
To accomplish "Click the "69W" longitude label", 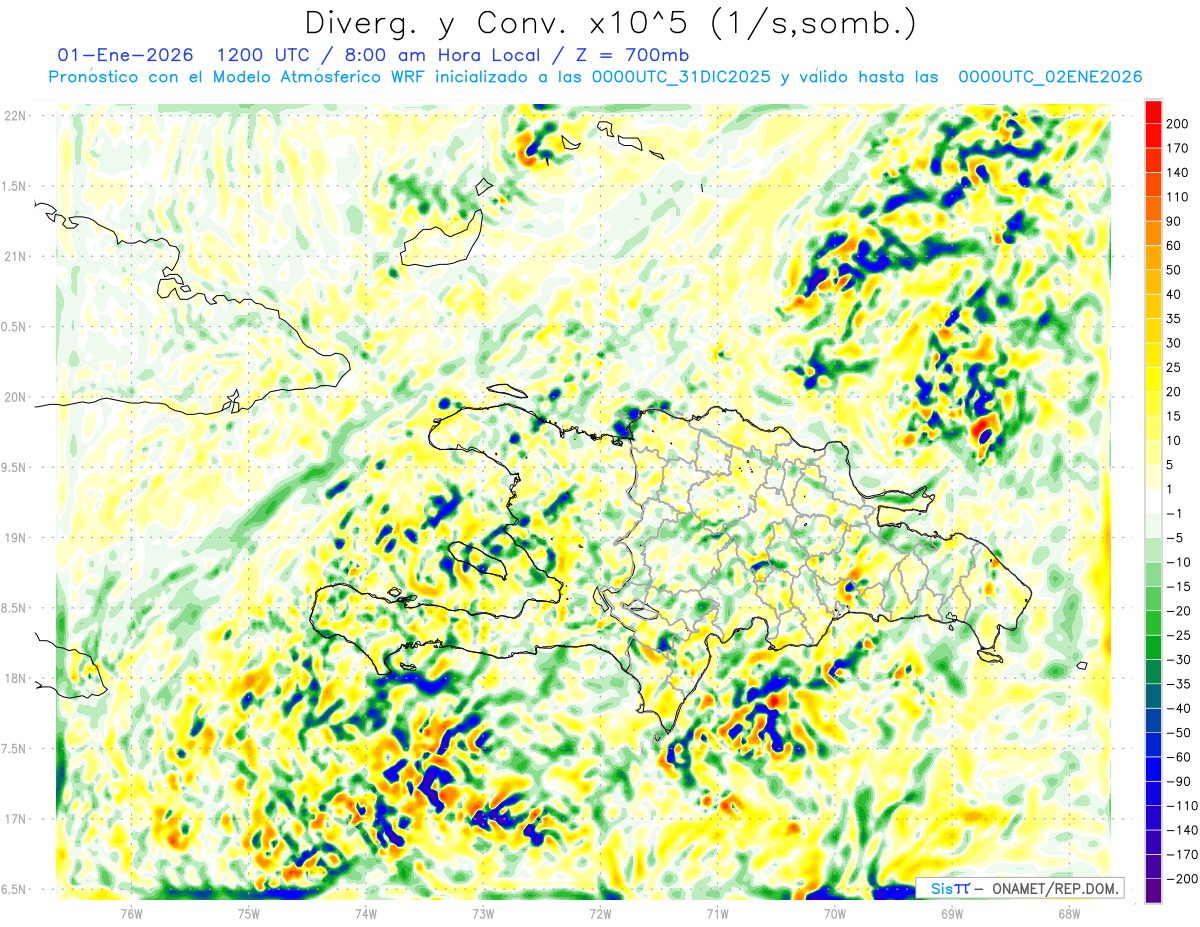I will pyautogui.click(x=952, y=913).
